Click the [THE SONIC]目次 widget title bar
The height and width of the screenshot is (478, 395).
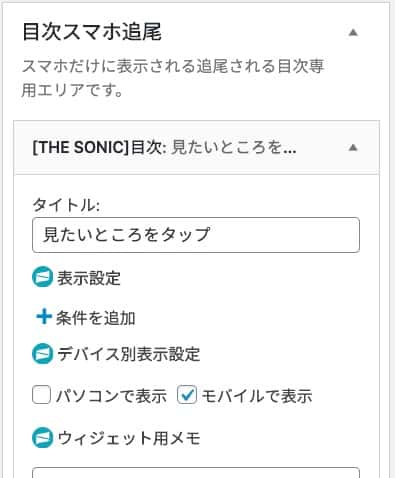click(x=196, y=147)
